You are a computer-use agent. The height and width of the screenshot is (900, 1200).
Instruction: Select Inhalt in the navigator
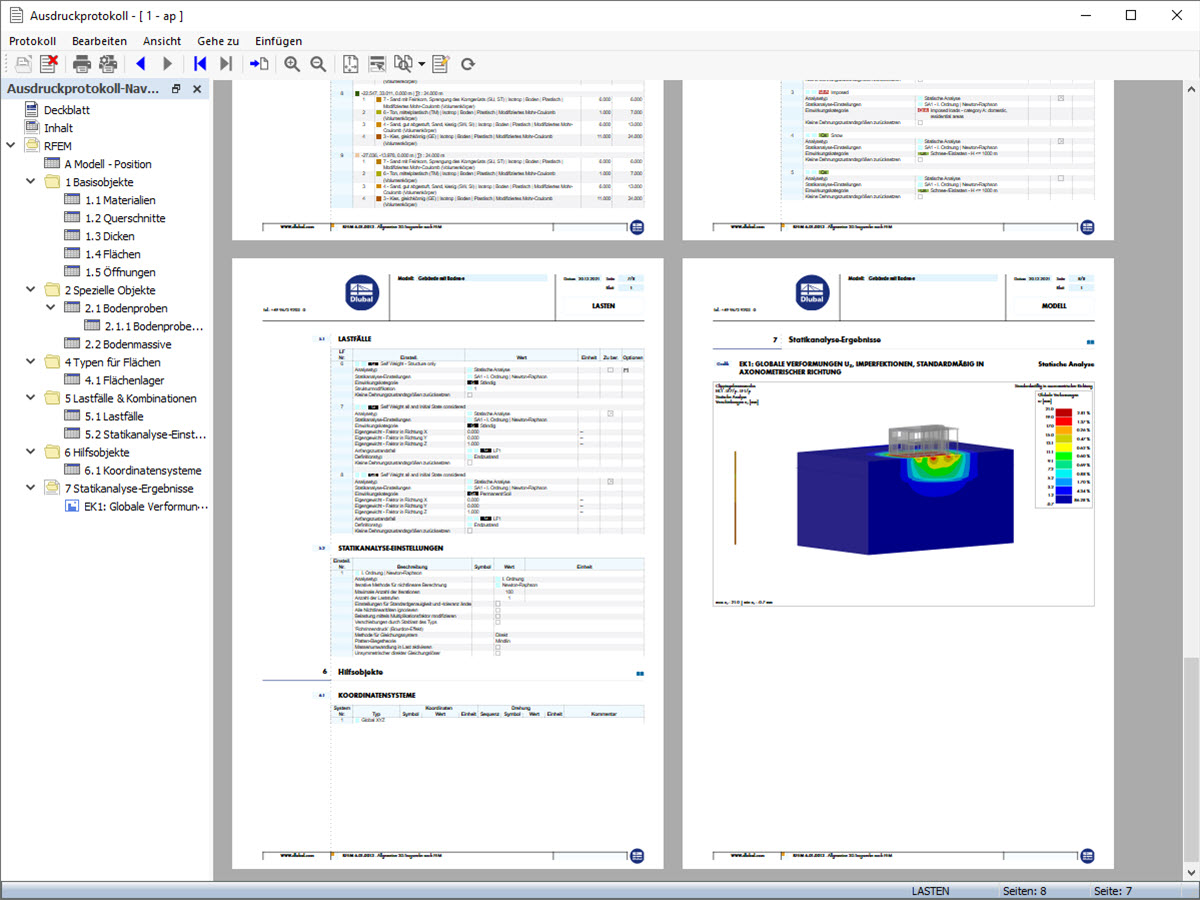[x=58, y=128]
